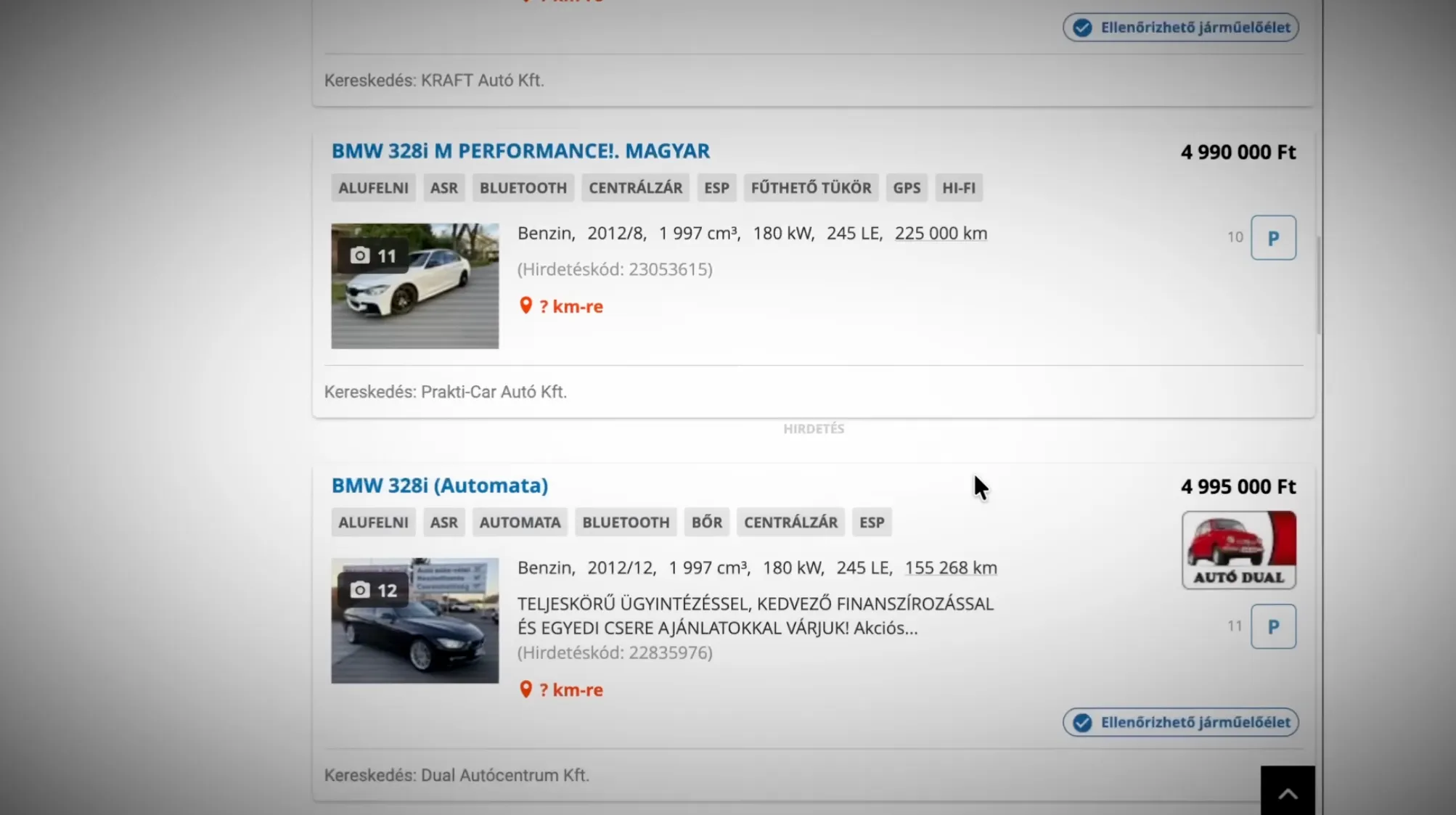The image size is (1456, 815).
Task: Click the 4 990 000 Ft price
Action: 1238,152
